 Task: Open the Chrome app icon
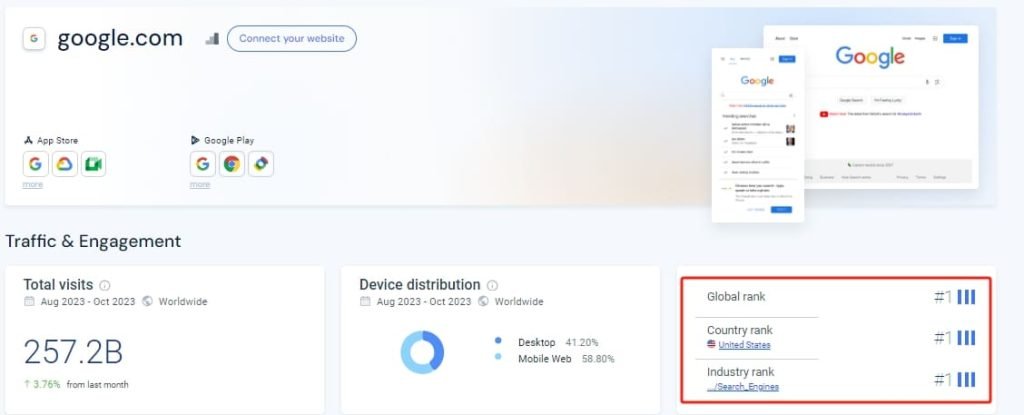coord(232,164)
